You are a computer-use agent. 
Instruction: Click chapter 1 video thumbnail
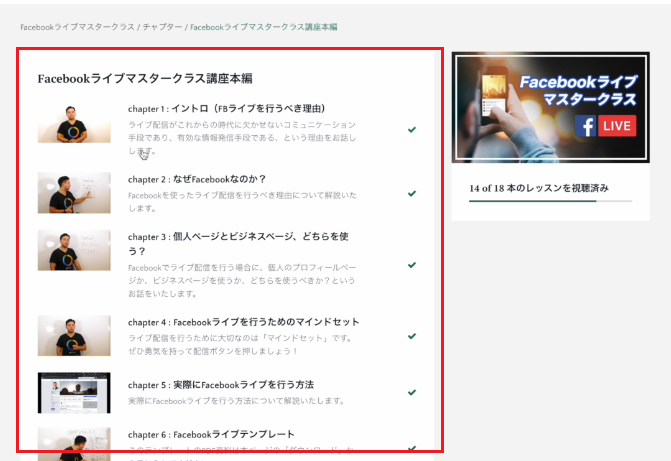74,122
